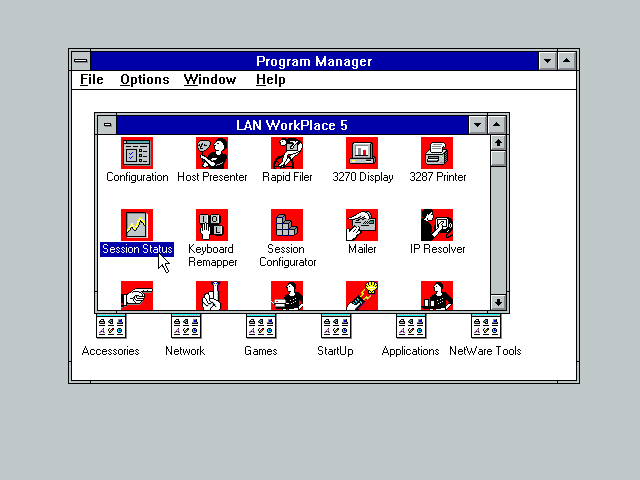Click the "Games" label
This screenshot has height=480, width=640.
261,351
